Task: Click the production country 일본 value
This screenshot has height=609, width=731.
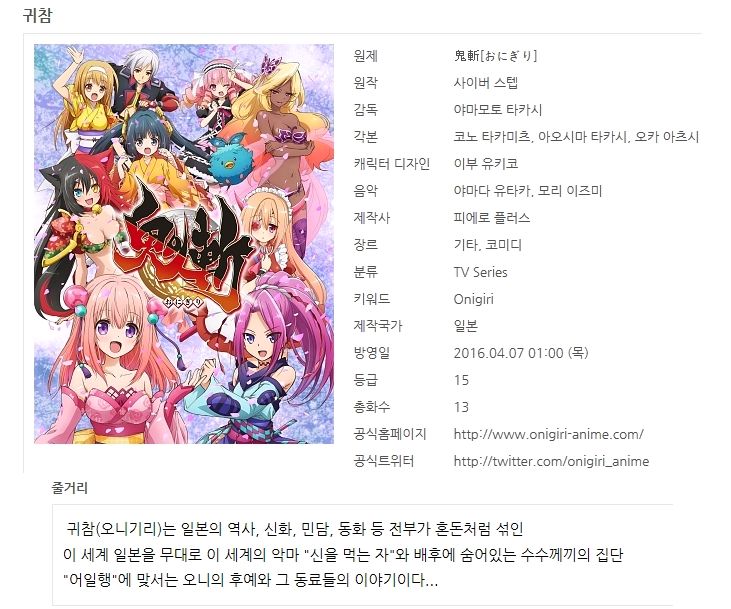Action: [465, 326]
